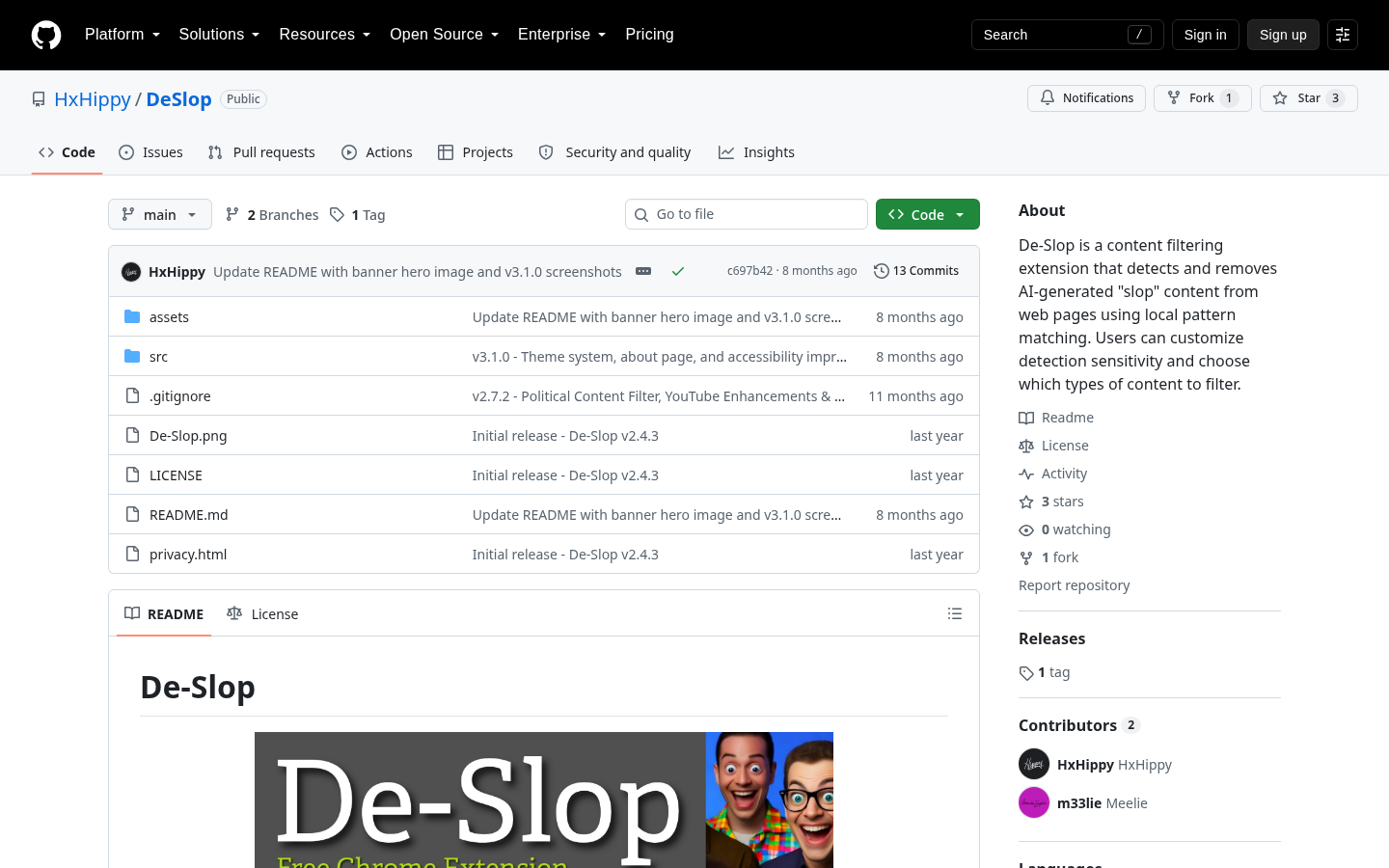This screenshot has height=868, width=1389.
Task: Click the Pricing link
Action: click(649, 35)
